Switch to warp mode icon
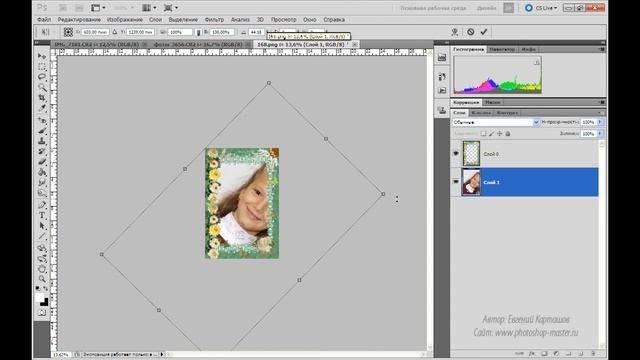The image size is (640, 360). point(455,31)
